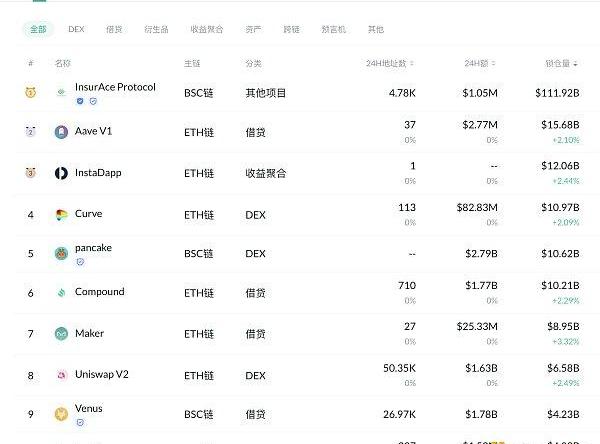Image resolution: width=600 pixels, height=444 pixels.
Task: Click the 分类 column header
Action: click(253, 64)
